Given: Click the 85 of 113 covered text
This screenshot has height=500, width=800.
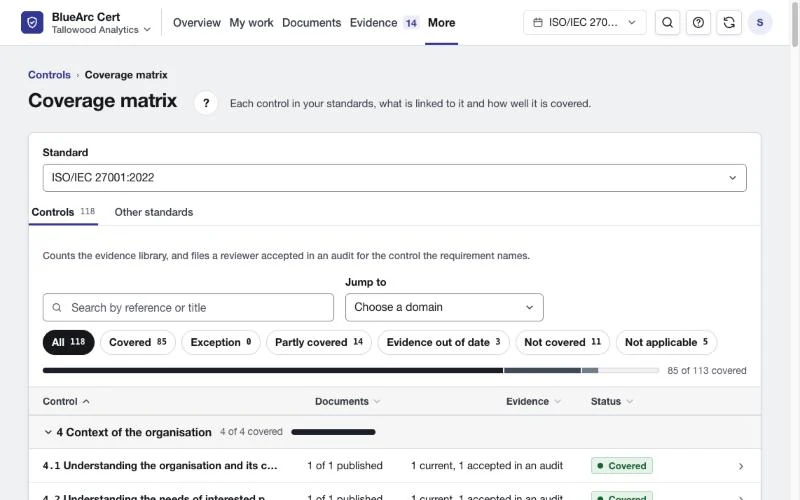Looking at the screenshot, I should tap(707, 370).
